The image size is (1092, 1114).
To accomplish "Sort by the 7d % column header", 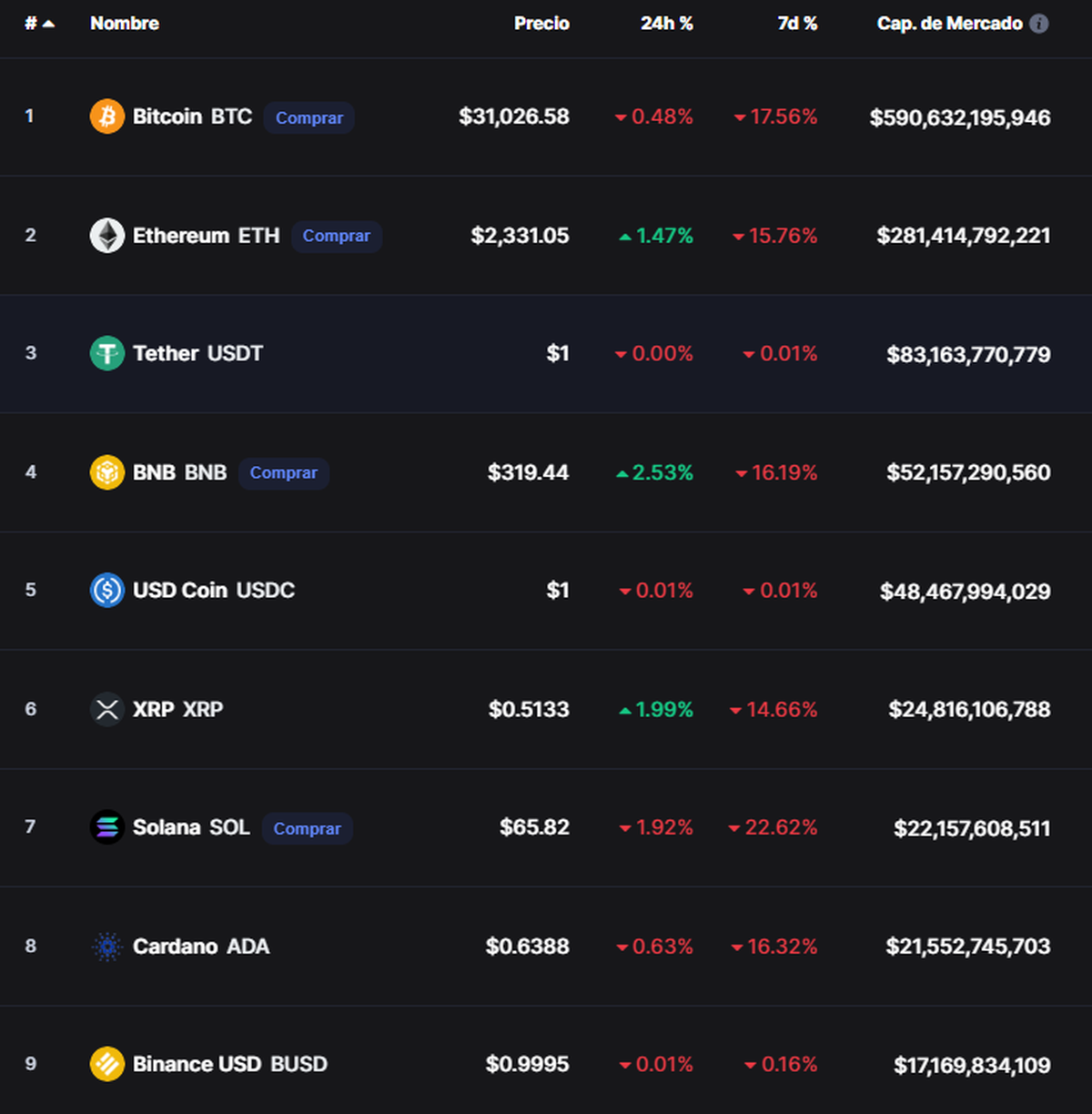I will [x=797, y=24].
